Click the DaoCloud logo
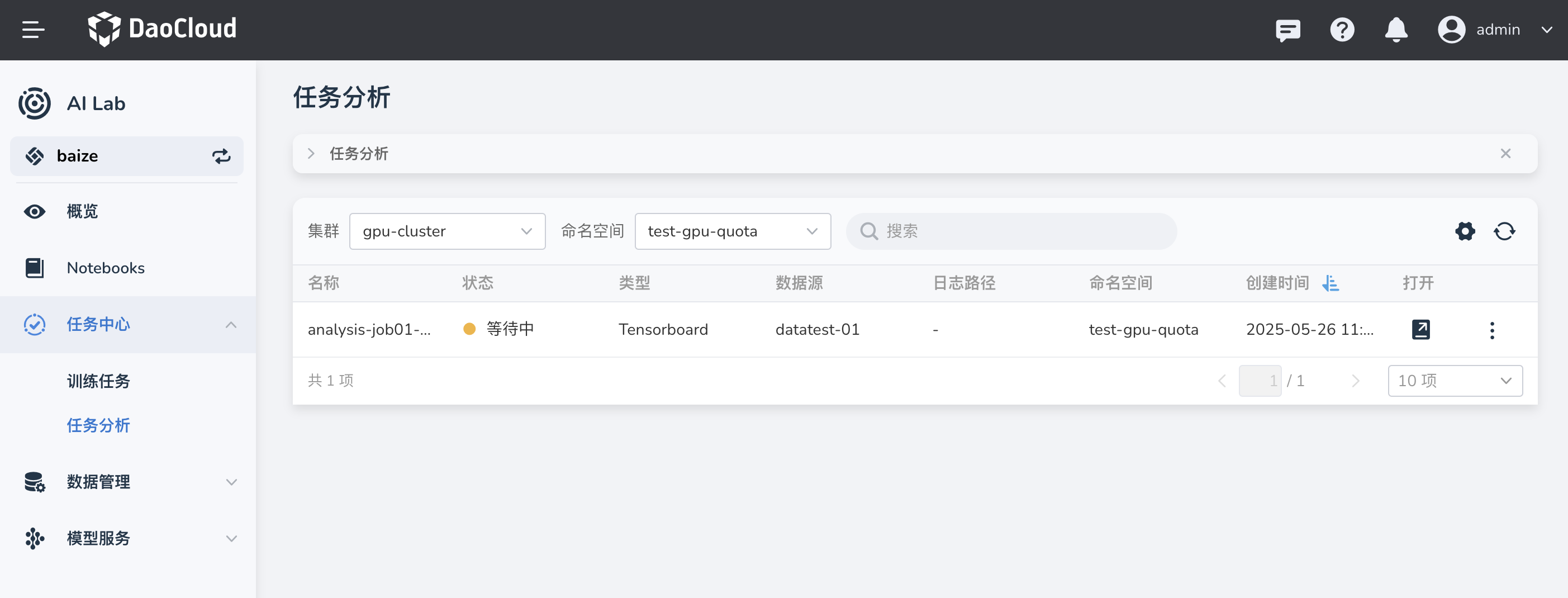 (163, 28)
